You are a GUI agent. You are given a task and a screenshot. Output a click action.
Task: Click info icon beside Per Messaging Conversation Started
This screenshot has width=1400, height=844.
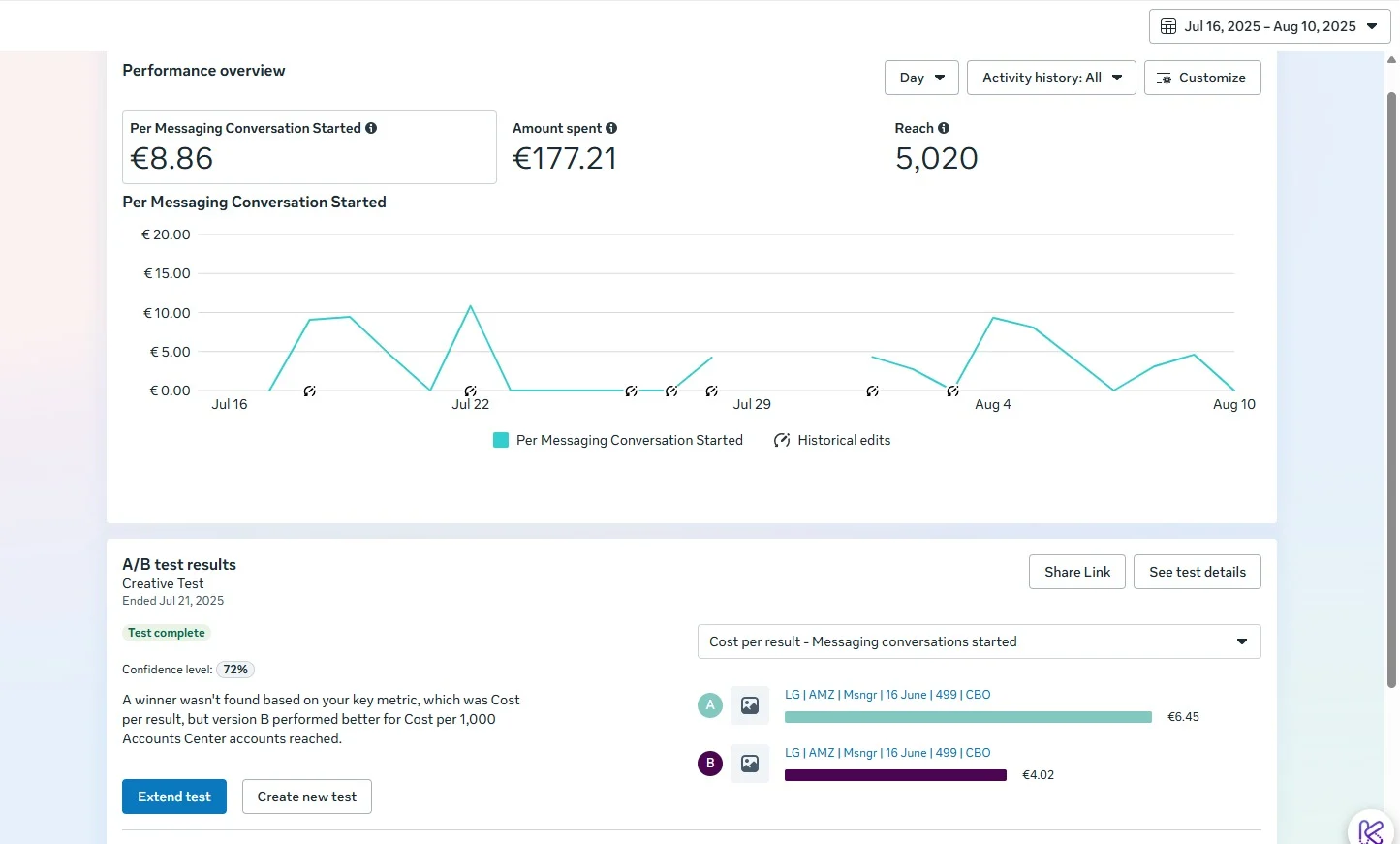(371, 128)
